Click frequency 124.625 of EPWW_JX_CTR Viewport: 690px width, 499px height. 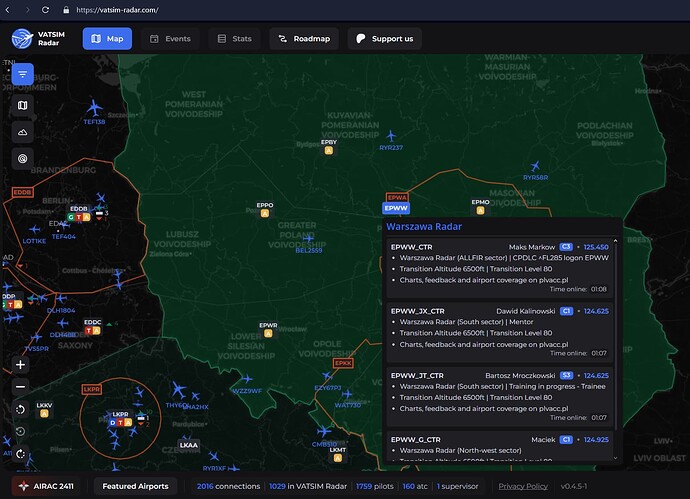click(596, 311)
